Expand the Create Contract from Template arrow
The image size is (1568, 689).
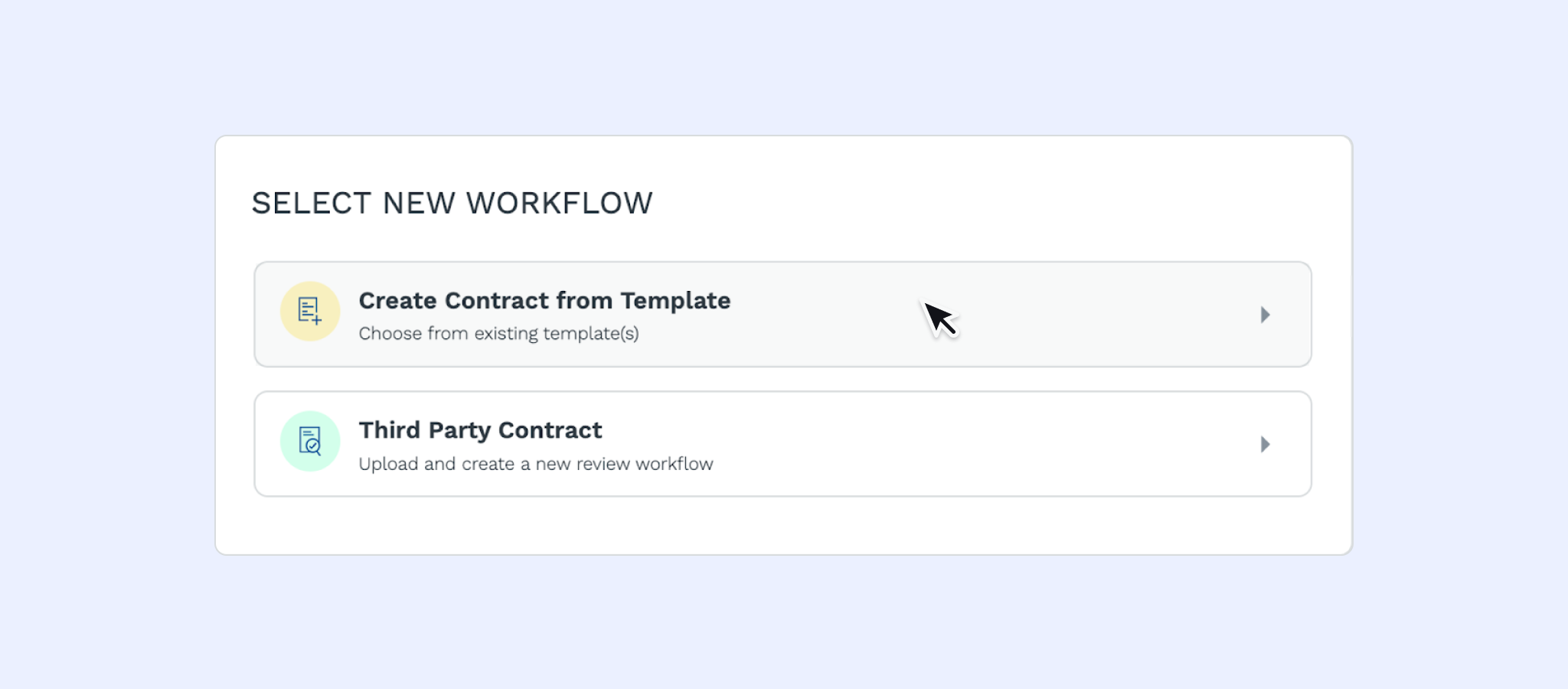point(1265,315)
